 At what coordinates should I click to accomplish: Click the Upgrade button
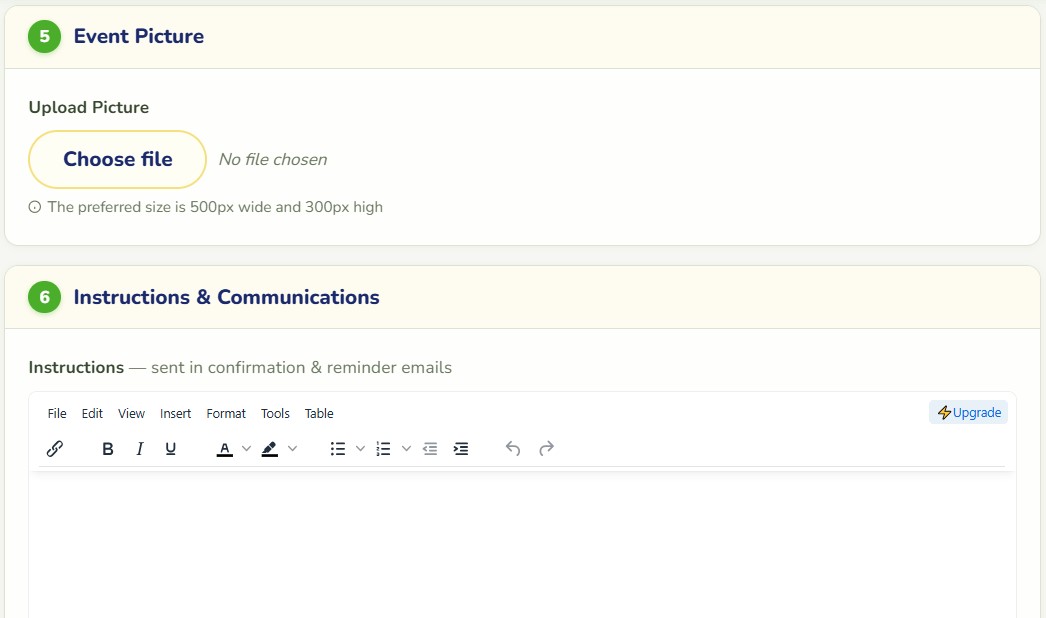[969, 412]
